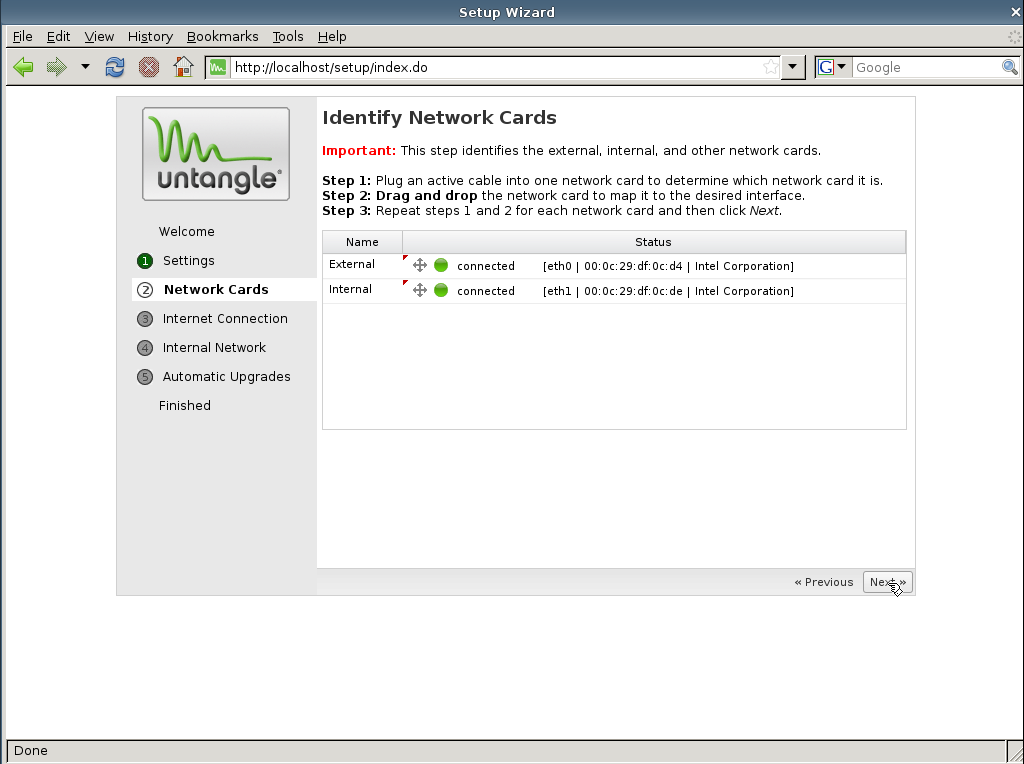Click the green status light for eth1
This screenshot has height=764, width=1024.
tap(441, 290)
